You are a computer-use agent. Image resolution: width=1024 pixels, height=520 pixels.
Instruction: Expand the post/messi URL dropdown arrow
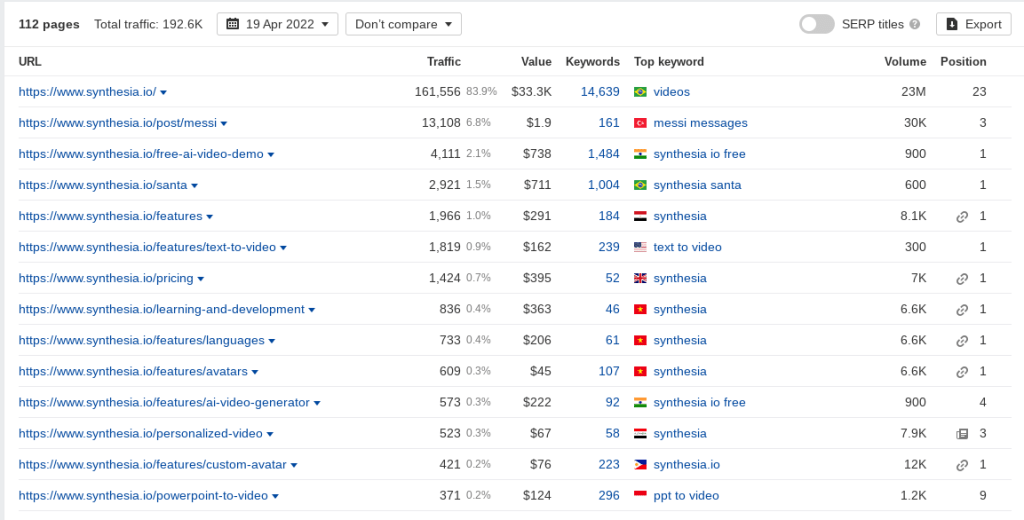pyautogui.click(x=223, y=123)
